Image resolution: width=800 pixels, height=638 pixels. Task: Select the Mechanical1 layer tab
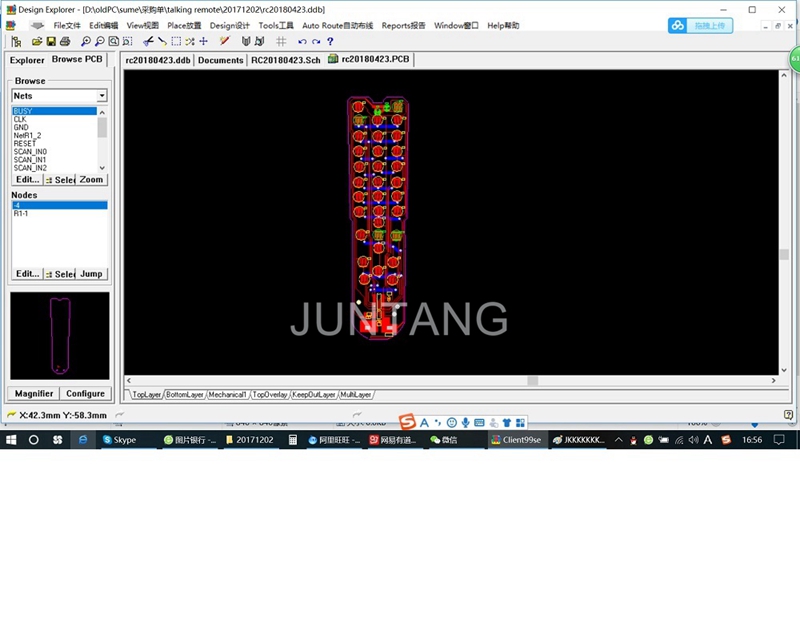click(x=228, y=395)
